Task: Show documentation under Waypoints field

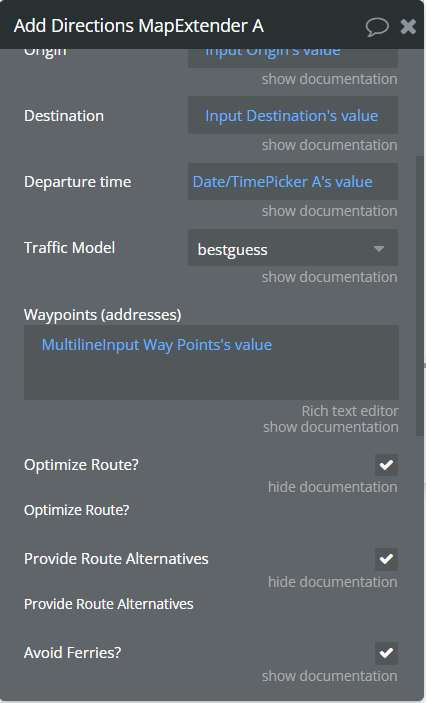Action: click(x=330, y=427)
